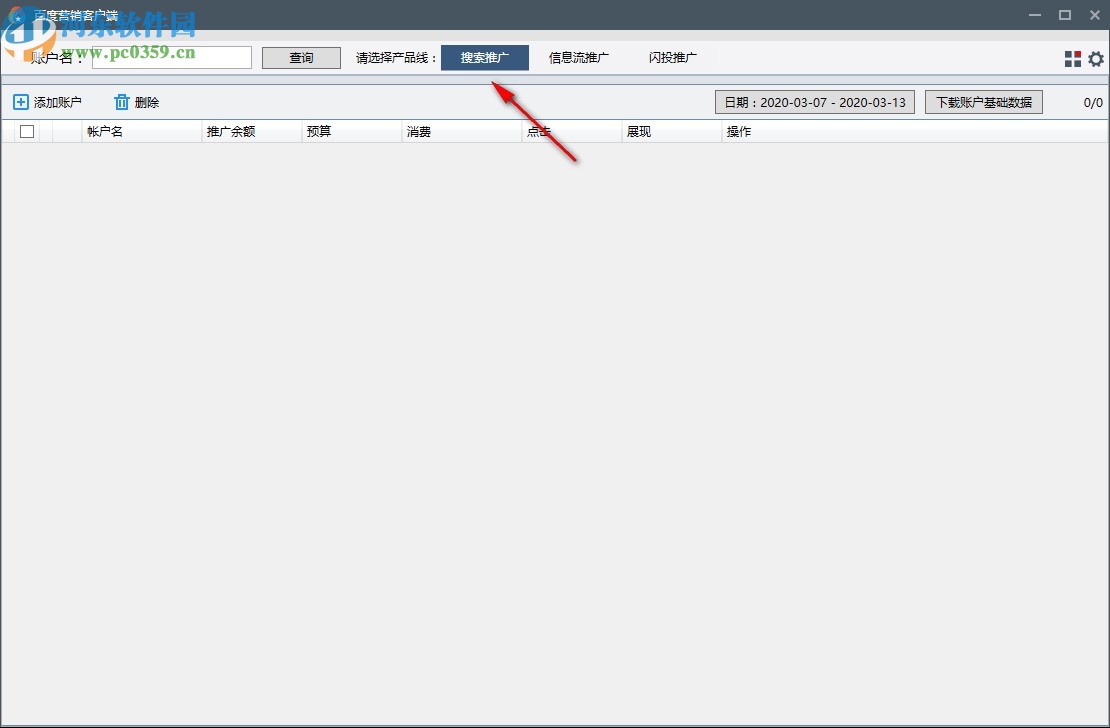
Task: Switch to the 信息流推广 tab
Action: [578, 58]
